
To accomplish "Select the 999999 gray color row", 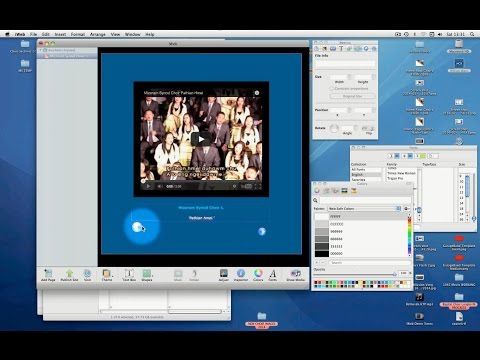I will (361, 231).
